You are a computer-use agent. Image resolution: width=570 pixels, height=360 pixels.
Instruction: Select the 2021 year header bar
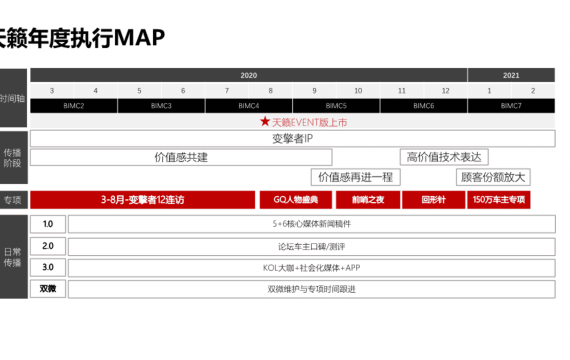pos(511,75)
